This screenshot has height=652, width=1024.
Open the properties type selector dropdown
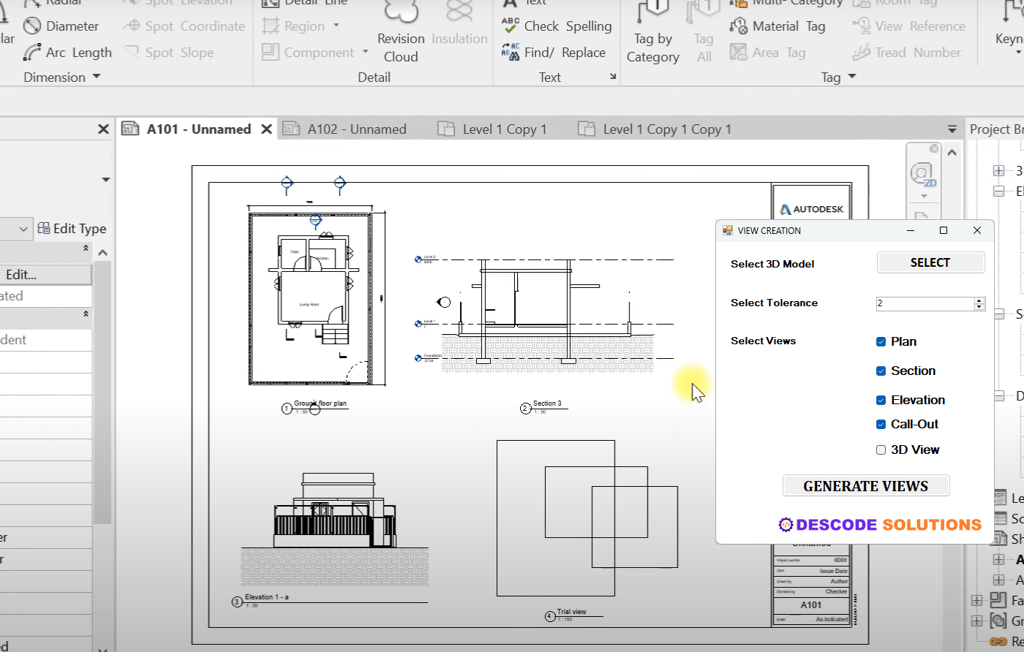(24, 229)
